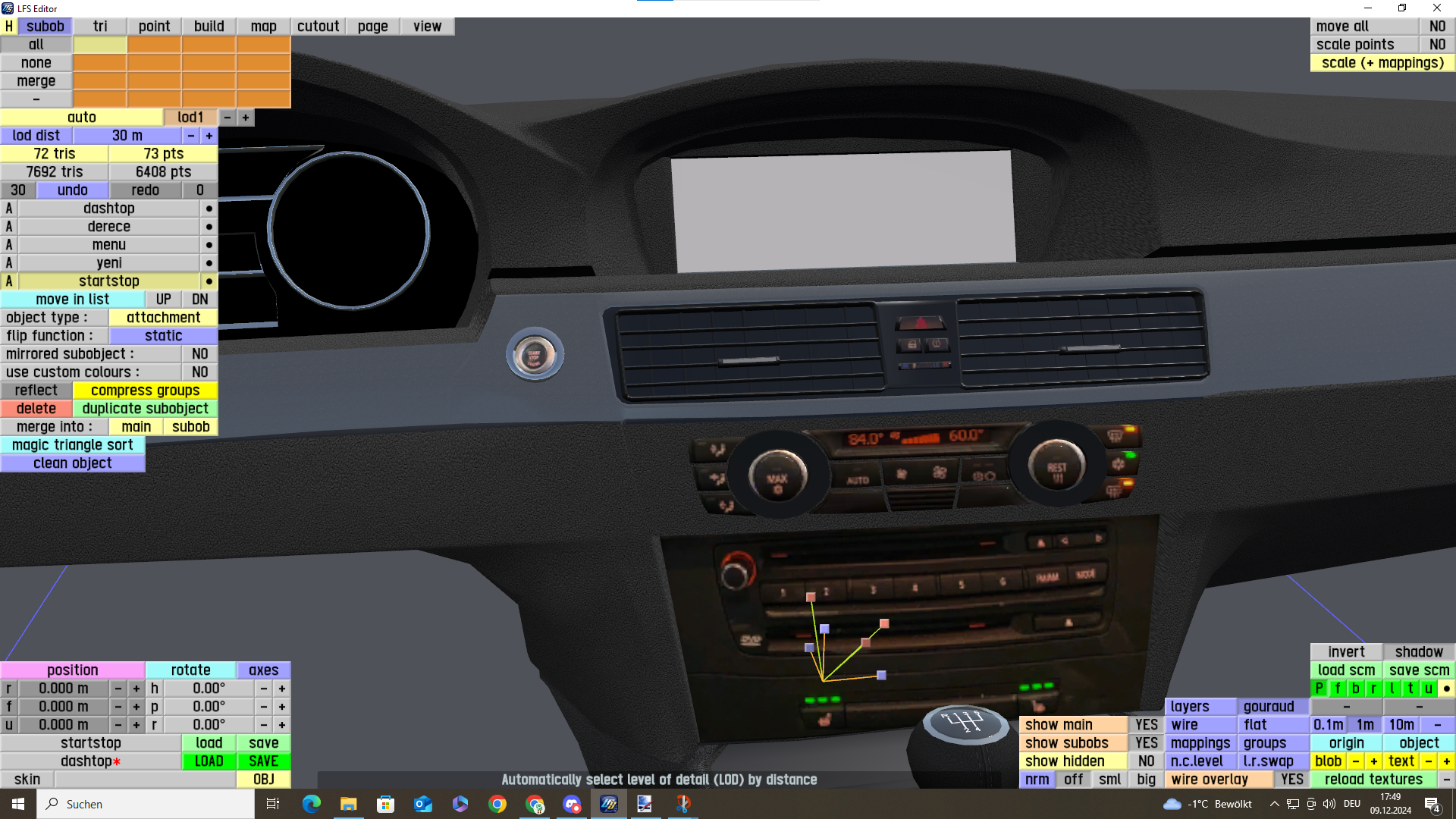
Task: Click the dot next to the dashtop subobject
Action: 209,209
